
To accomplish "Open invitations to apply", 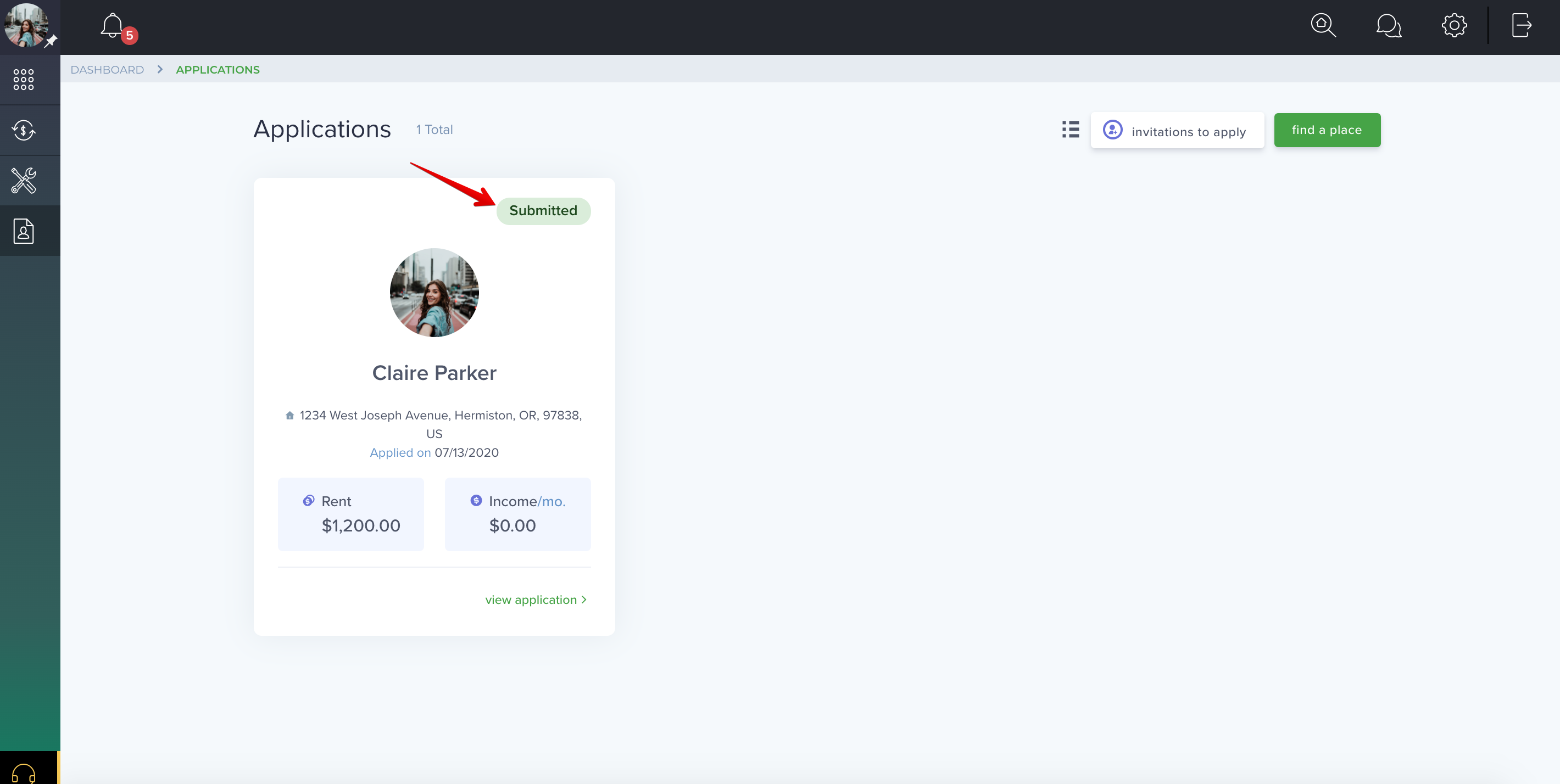I will (1177, 130).
